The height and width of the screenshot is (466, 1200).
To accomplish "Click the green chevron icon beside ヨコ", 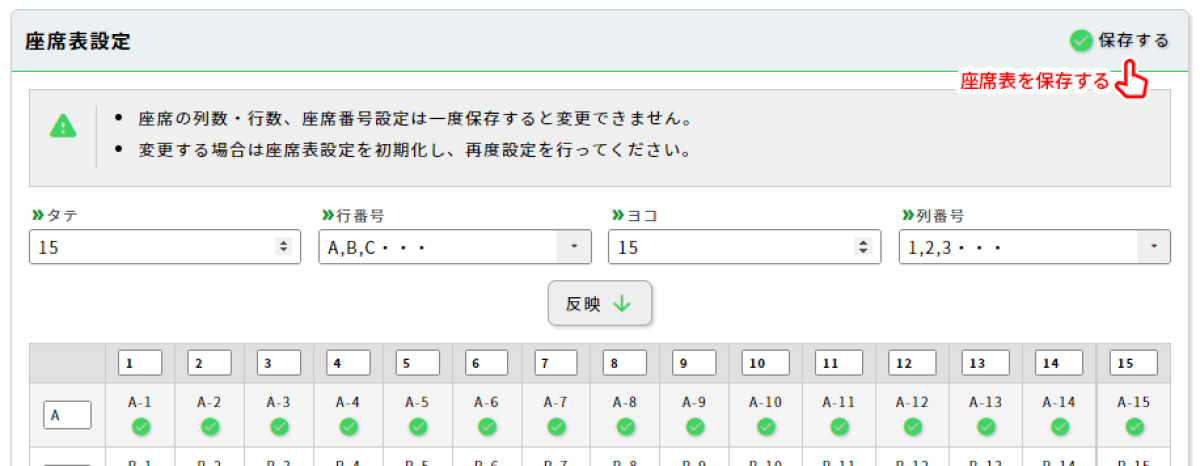I will click(617, 215).
